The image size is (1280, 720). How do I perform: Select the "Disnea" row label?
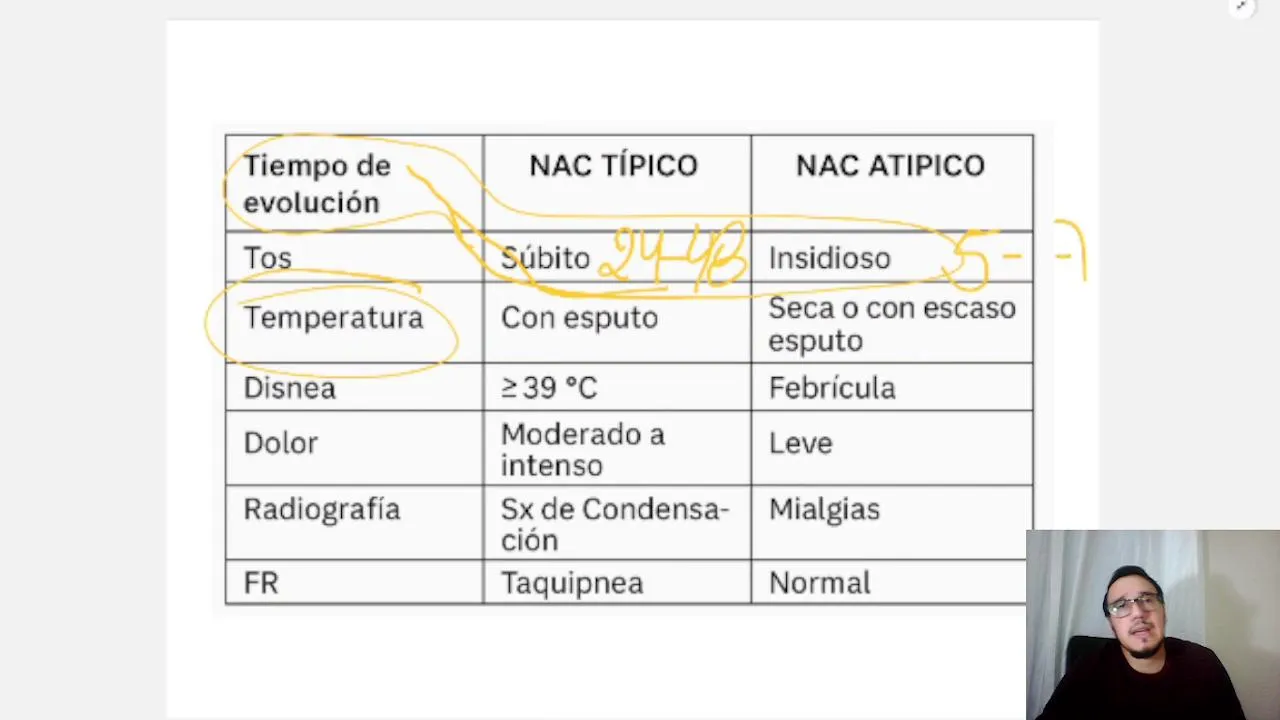pos(289,388)
